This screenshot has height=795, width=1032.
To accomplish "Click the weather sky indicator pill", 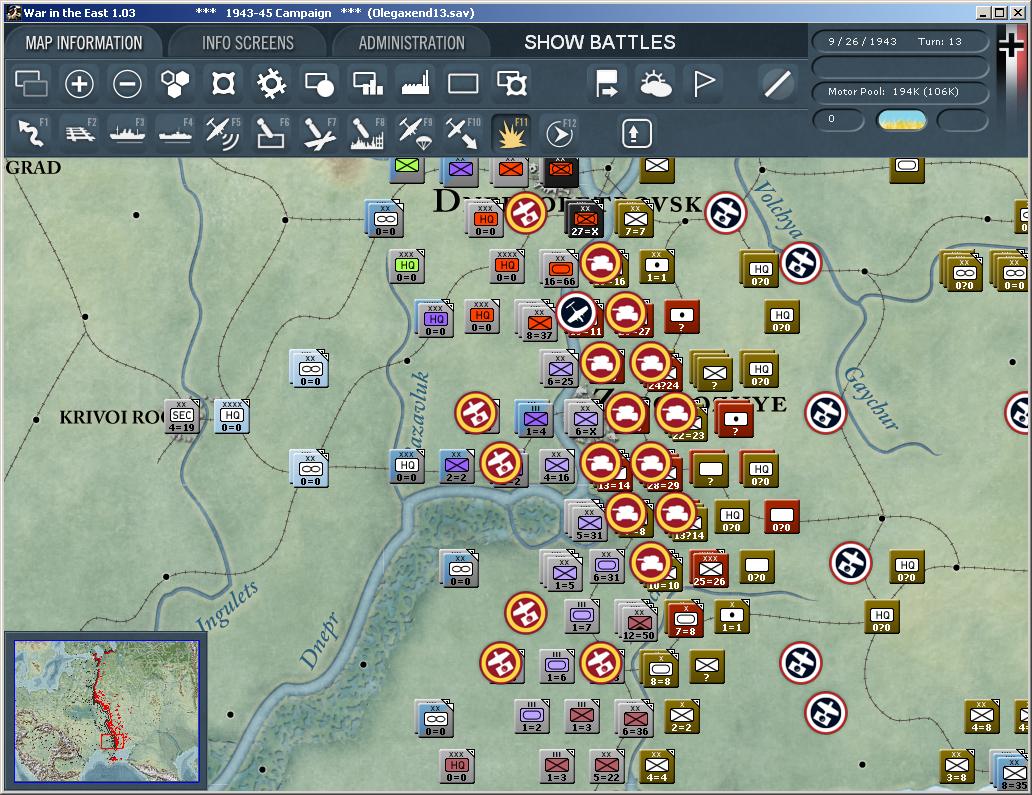I will [x=901, y=120].
